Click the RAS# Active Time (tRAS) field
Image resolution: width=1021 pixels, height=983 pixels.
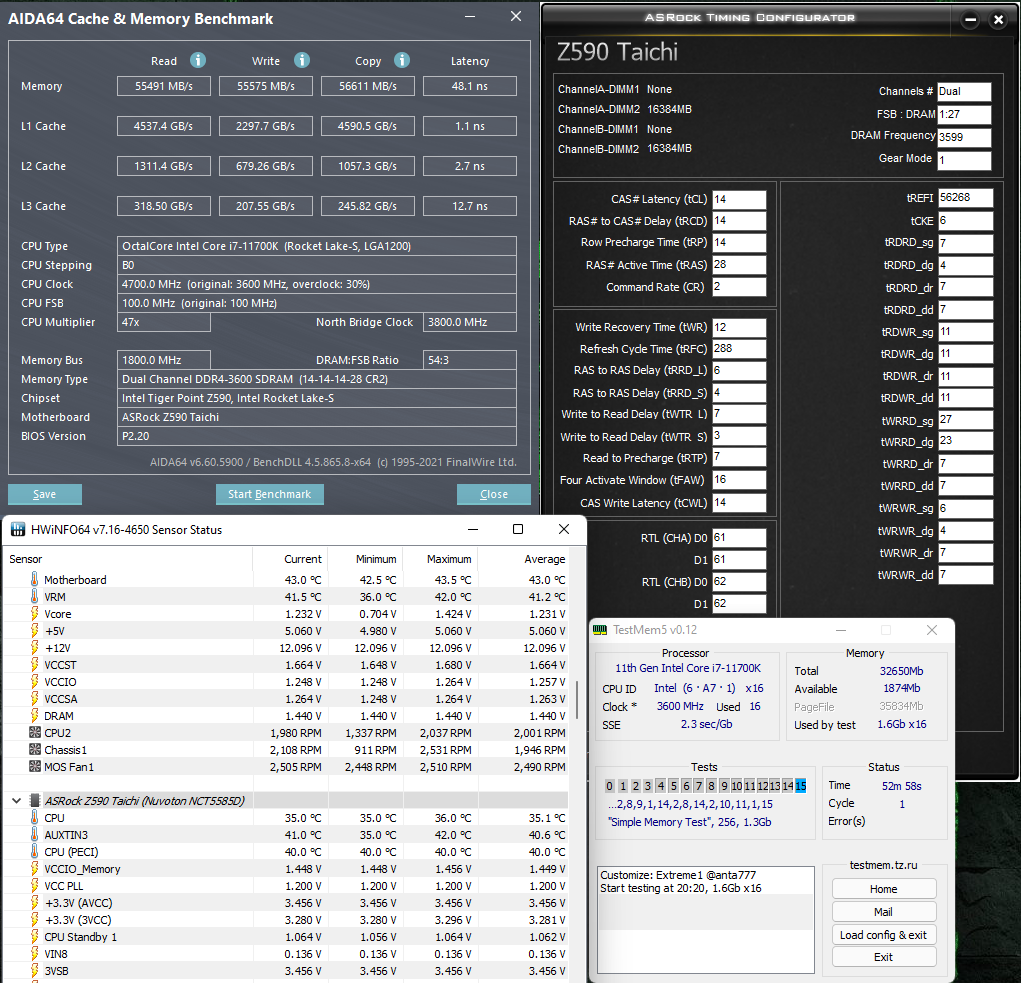739,264
